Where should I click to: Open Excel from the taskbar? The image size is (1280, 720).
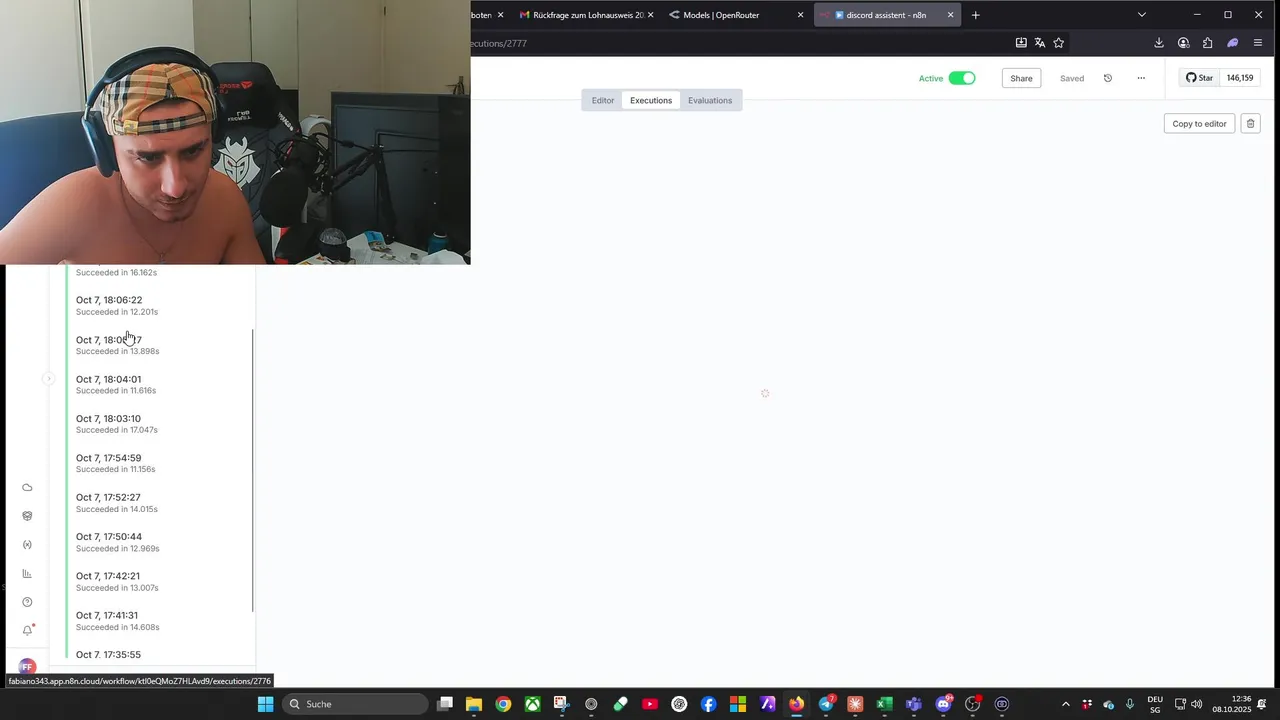point(884,704)
